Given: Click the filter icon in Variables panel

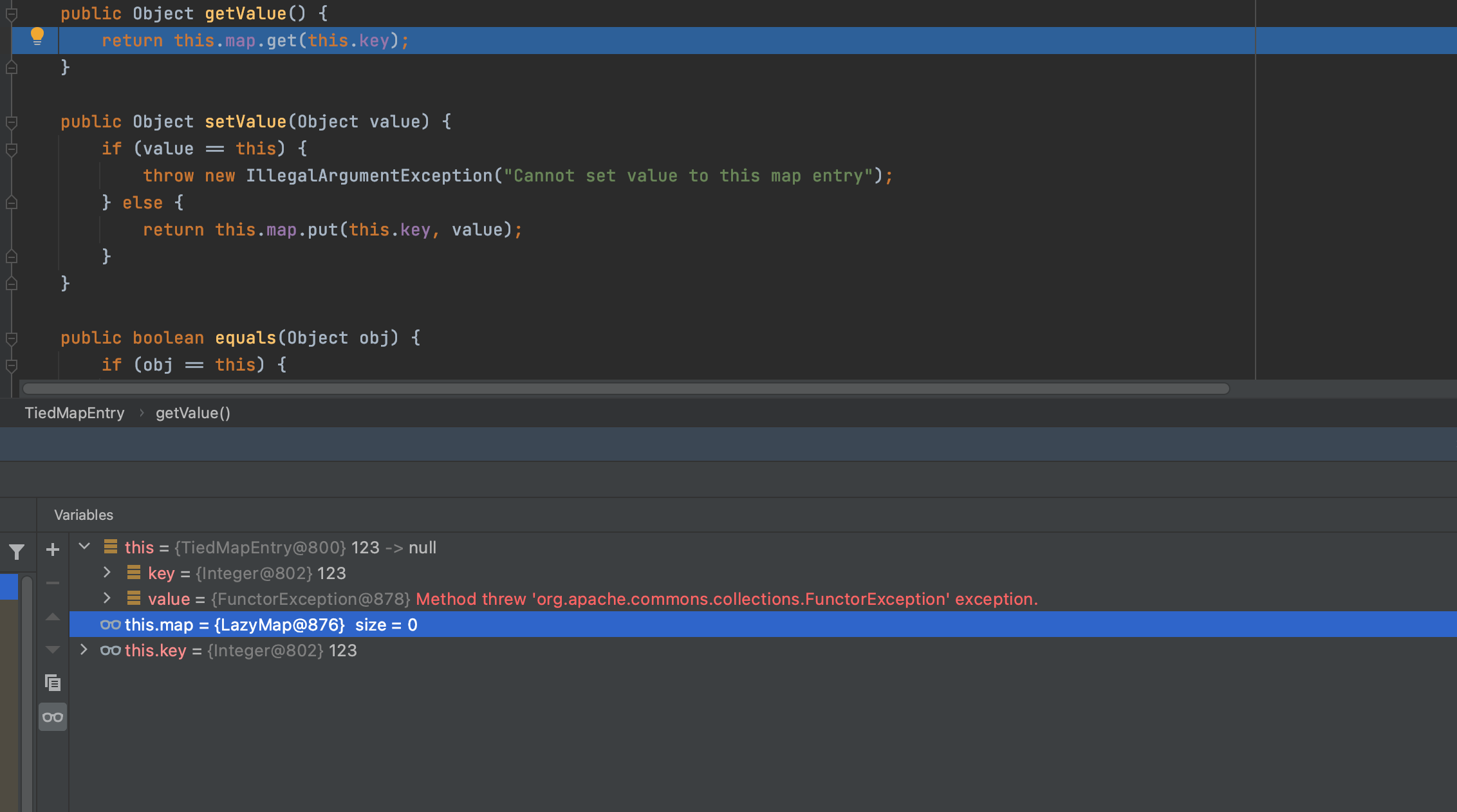Looking at the screenshot, I should click(17, 551).
